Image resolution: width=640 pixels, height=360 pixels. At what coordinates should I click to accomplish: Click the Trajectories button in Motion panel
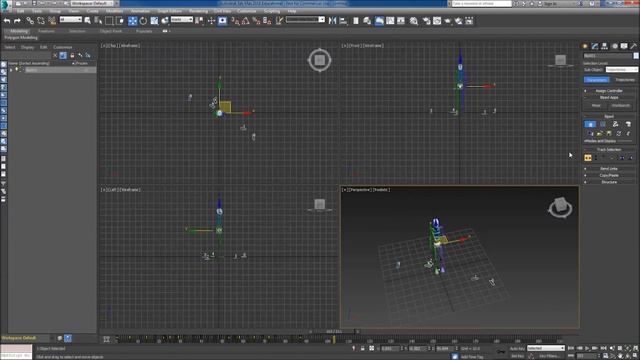pyautogui.click(x=624, y=80)
